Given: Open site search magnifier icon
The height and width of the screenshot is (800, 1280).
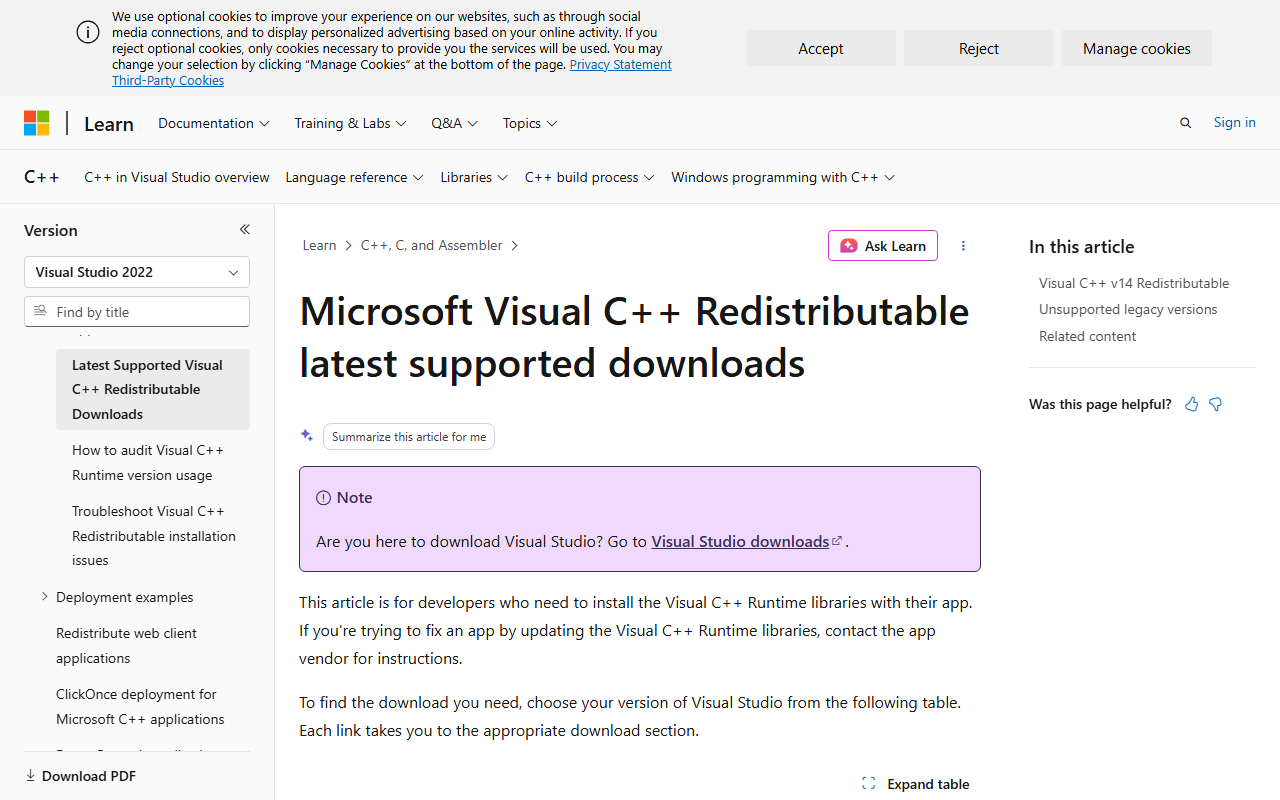Looking at the screenshot, I should (x=1186, y=123).
